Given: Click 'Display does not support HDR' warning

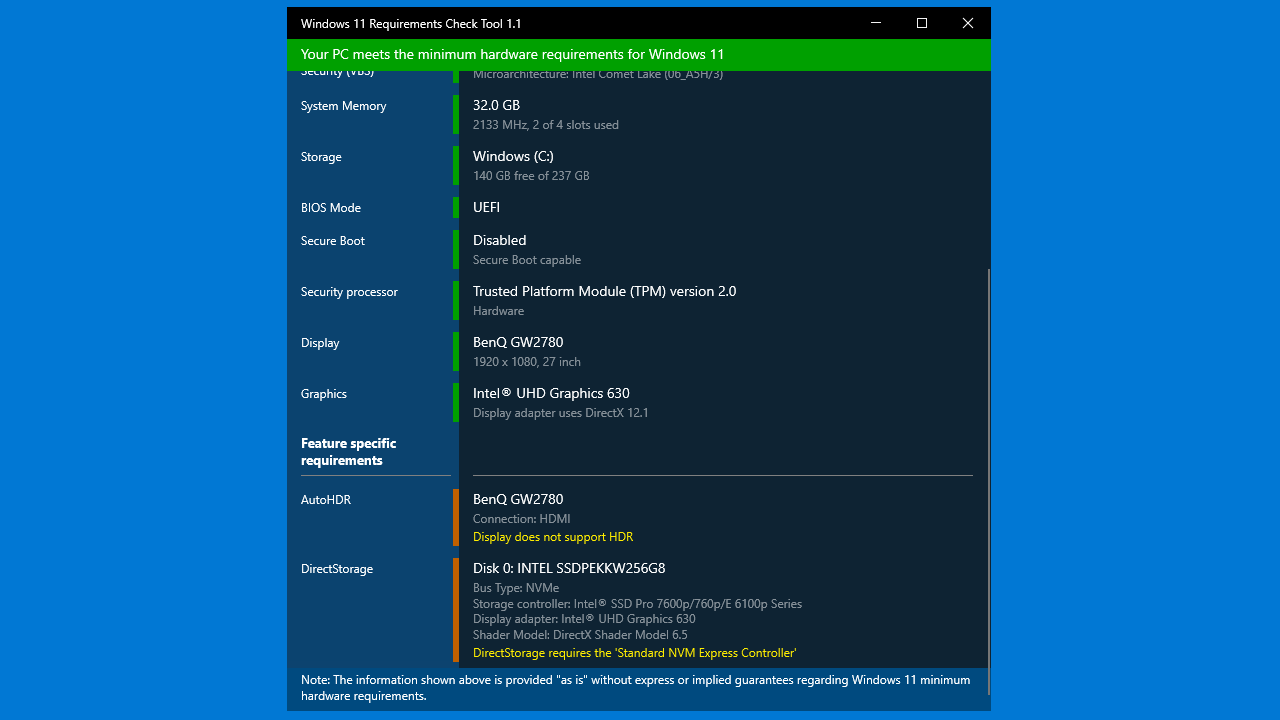Looking at the screenshot, I should click(x=553, y=537).
